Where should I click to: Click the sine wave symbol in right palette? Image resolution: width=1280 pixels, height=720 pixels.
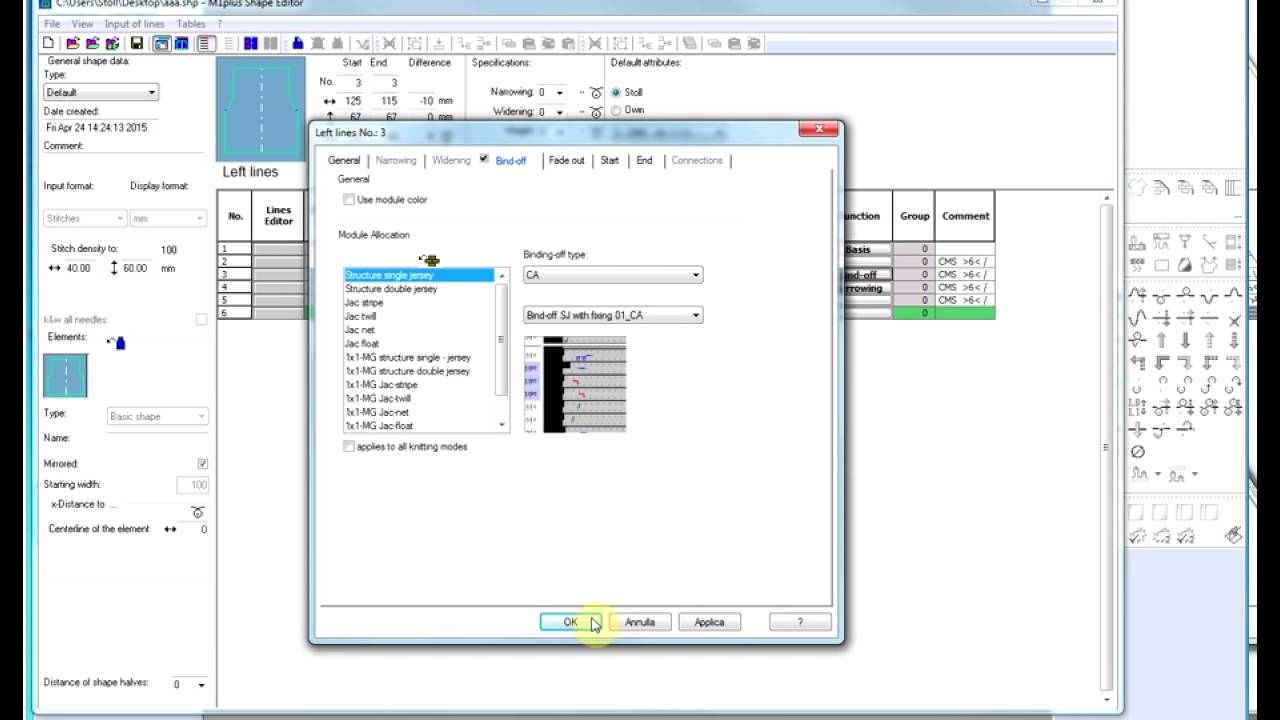click(x=1137, y=318)
